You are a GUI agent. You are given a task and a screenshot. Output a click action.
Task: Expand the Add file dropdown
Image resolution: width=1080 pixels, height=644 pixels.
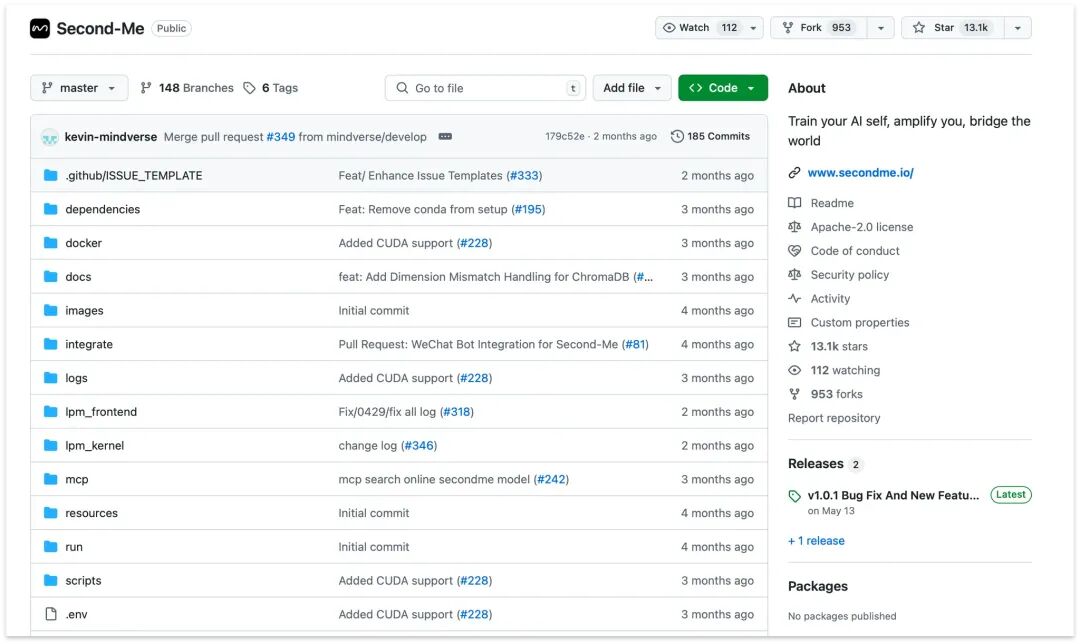632,88
